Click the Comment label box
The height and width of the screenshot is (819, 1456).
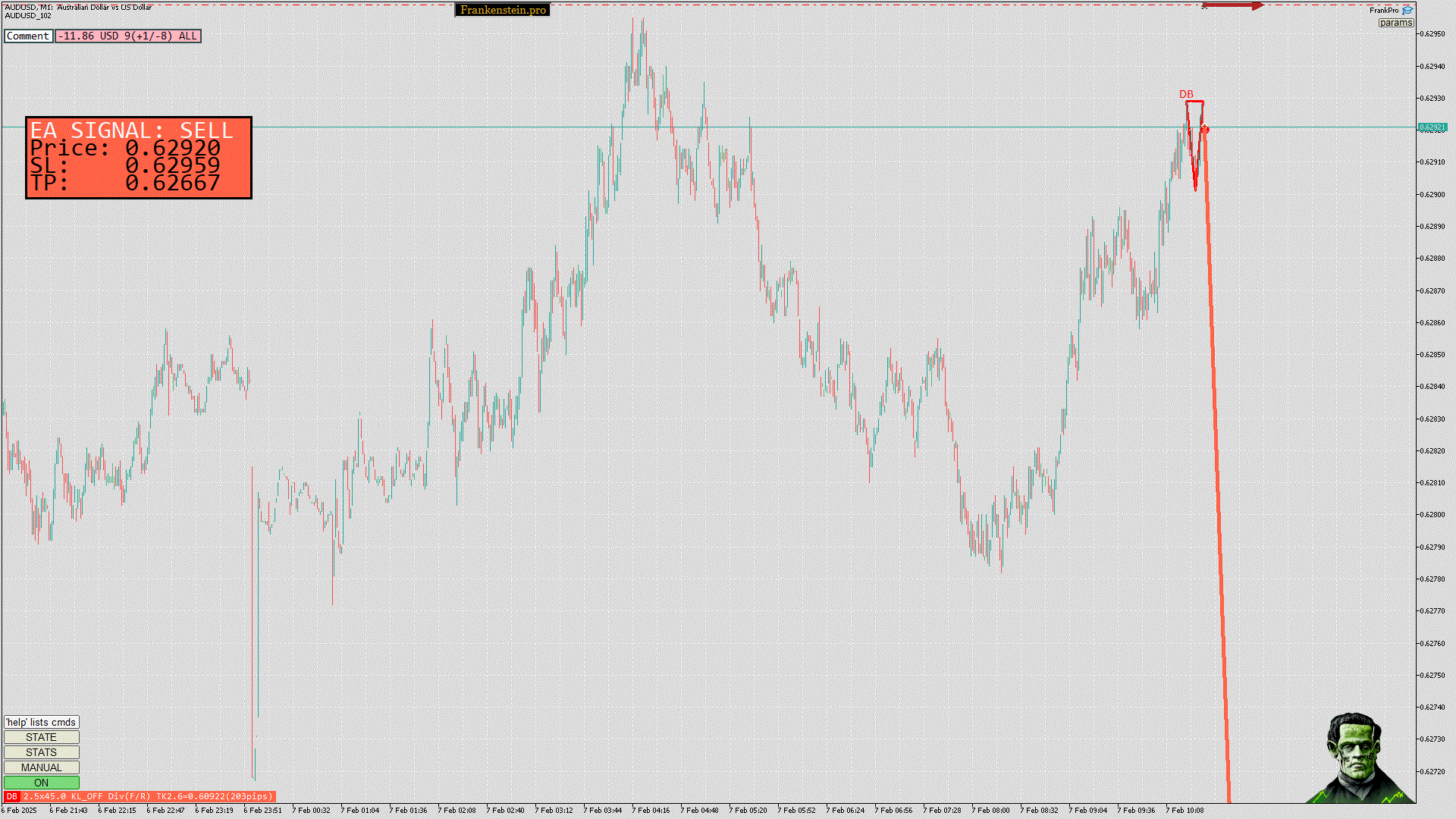coord(28,36)
